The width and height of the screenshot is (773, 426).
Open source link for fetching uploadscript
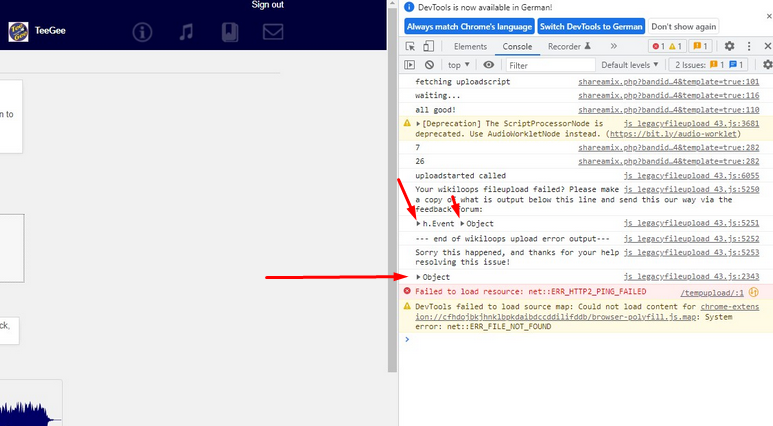pyautogui.click(x=668, y=82)
